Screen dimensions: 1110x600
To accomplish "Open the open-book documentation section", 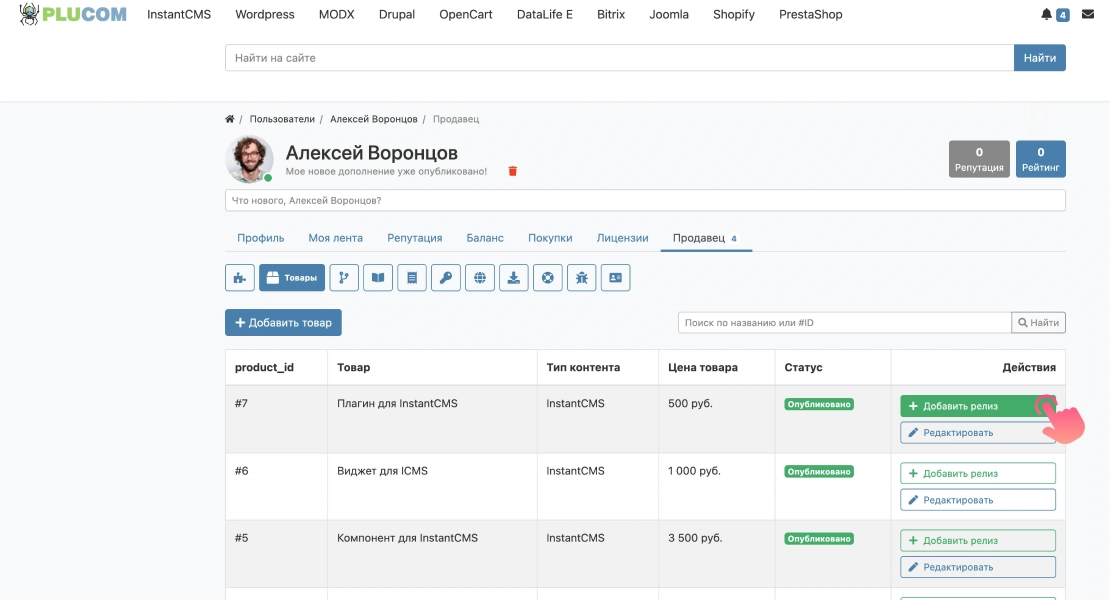I will [378, 277].
